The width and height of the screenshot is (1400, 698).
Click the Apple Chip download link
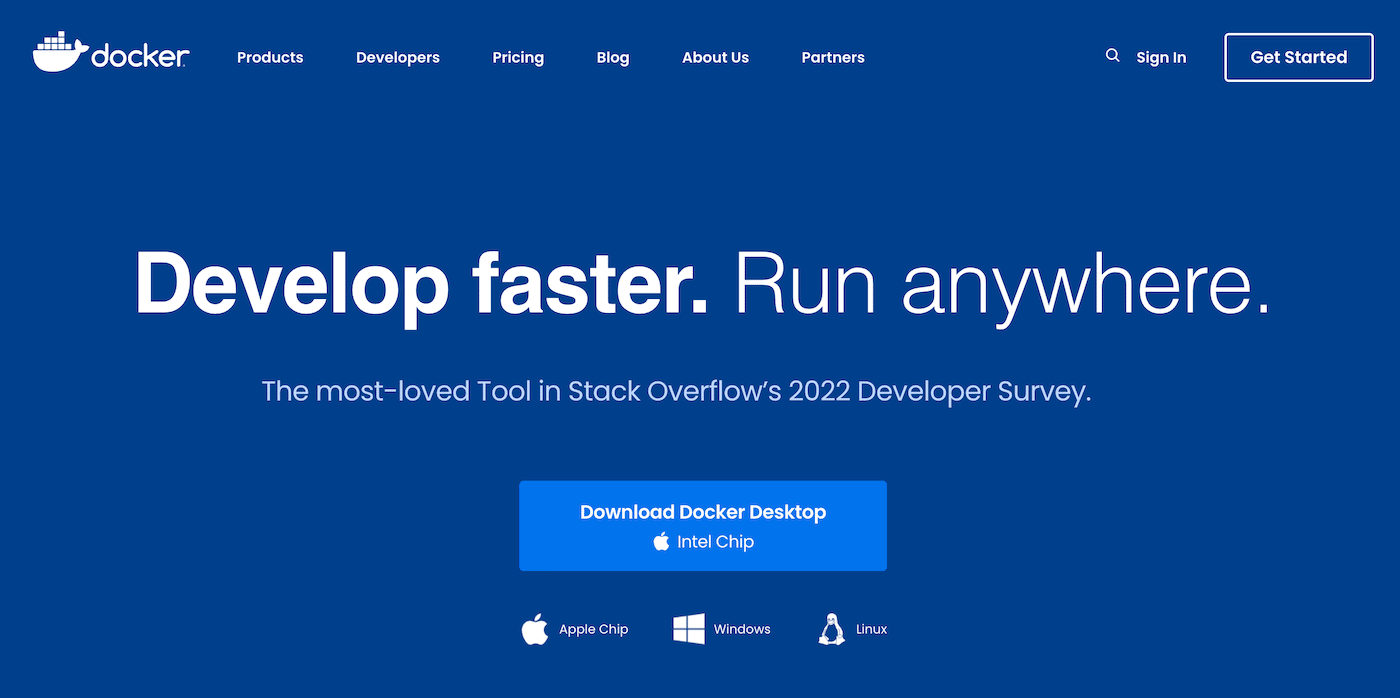[x=593, y=629]
